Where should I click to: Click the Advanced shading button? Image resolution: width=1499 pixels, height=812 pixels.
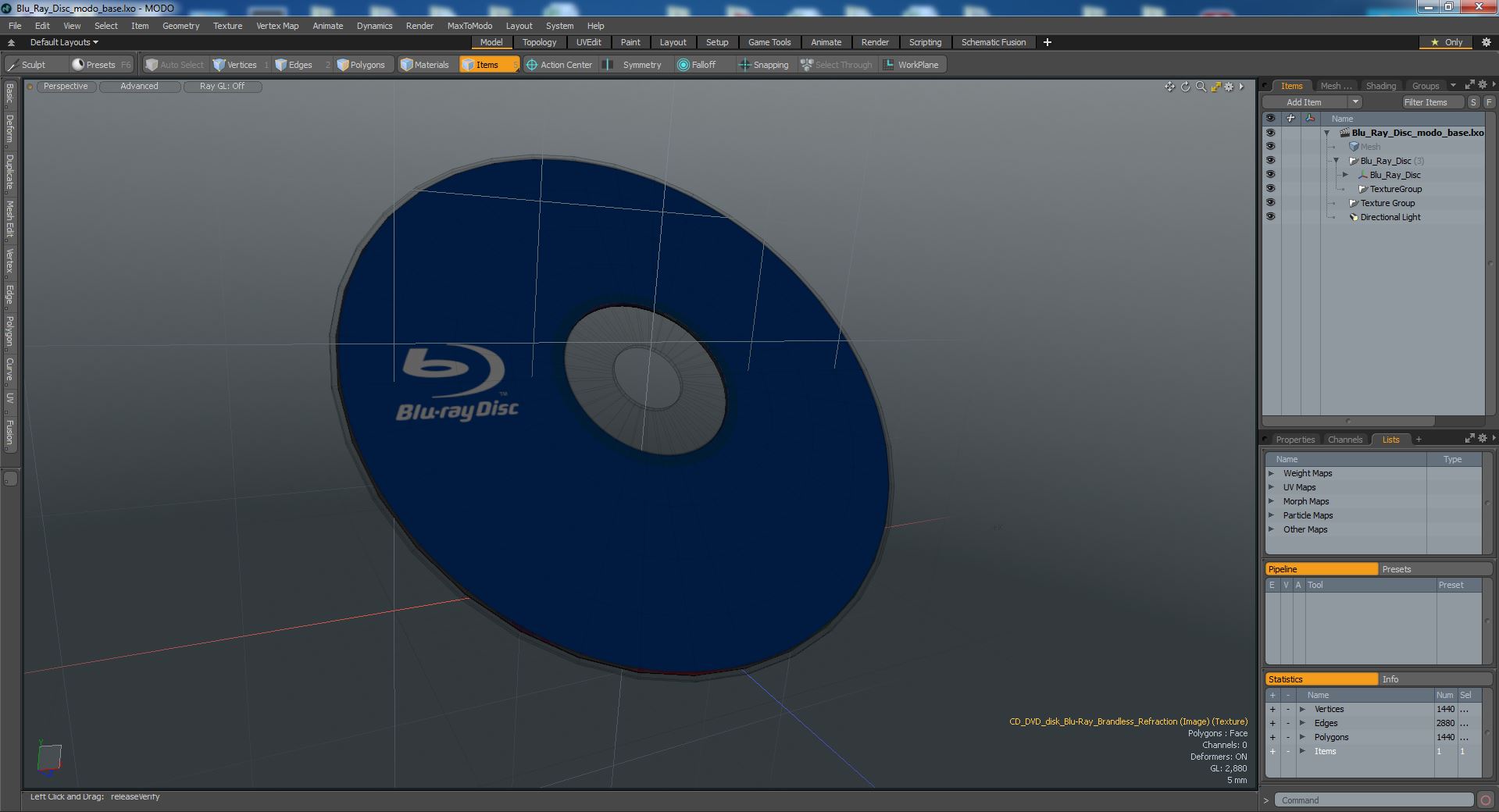tap(139, 87)
